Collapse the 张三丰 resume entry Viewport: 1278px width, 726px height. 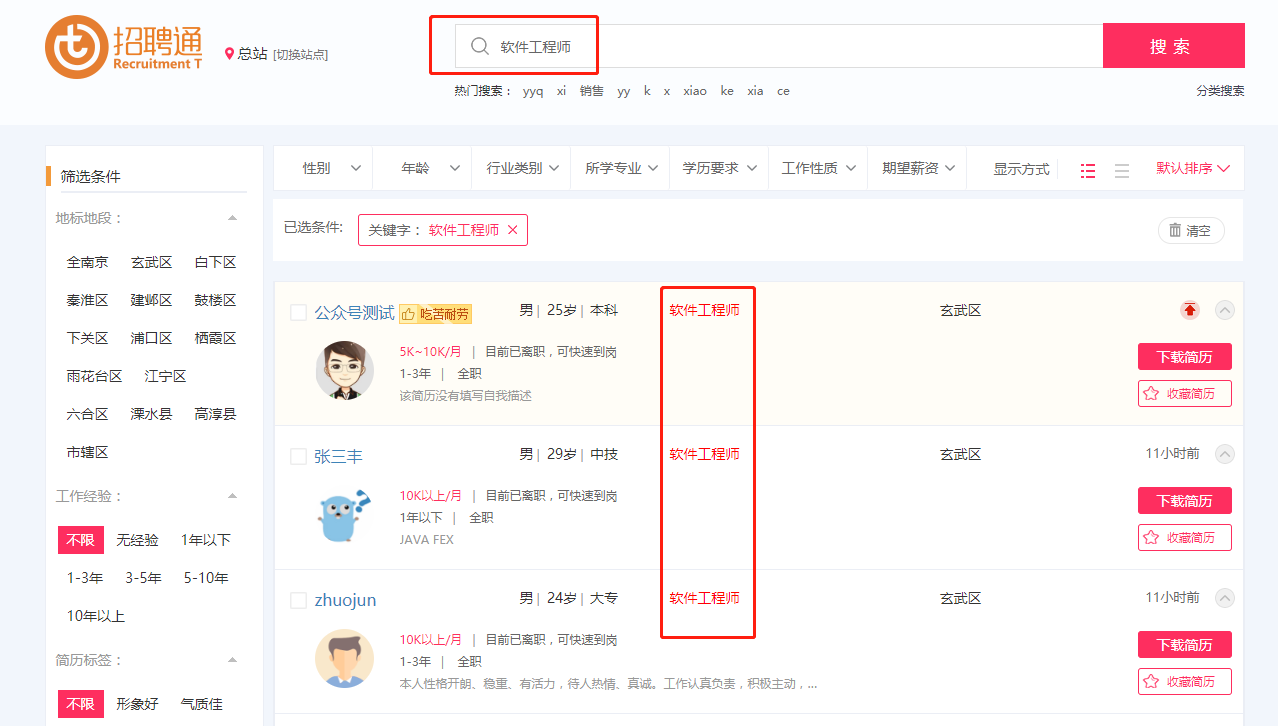[x=1224, y=454]
